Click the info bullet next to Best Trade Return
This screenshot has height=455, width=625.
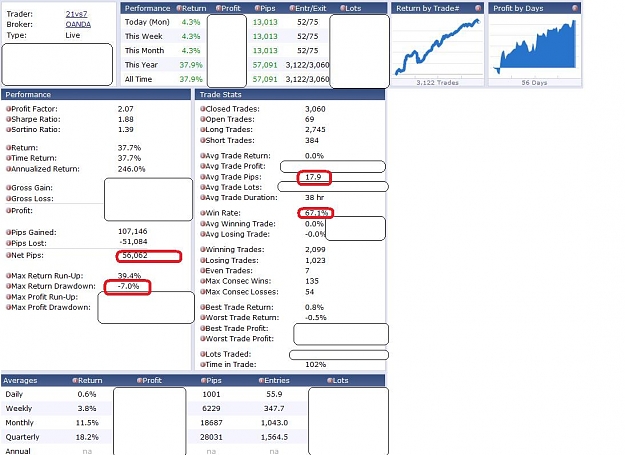tap(202, 307)
